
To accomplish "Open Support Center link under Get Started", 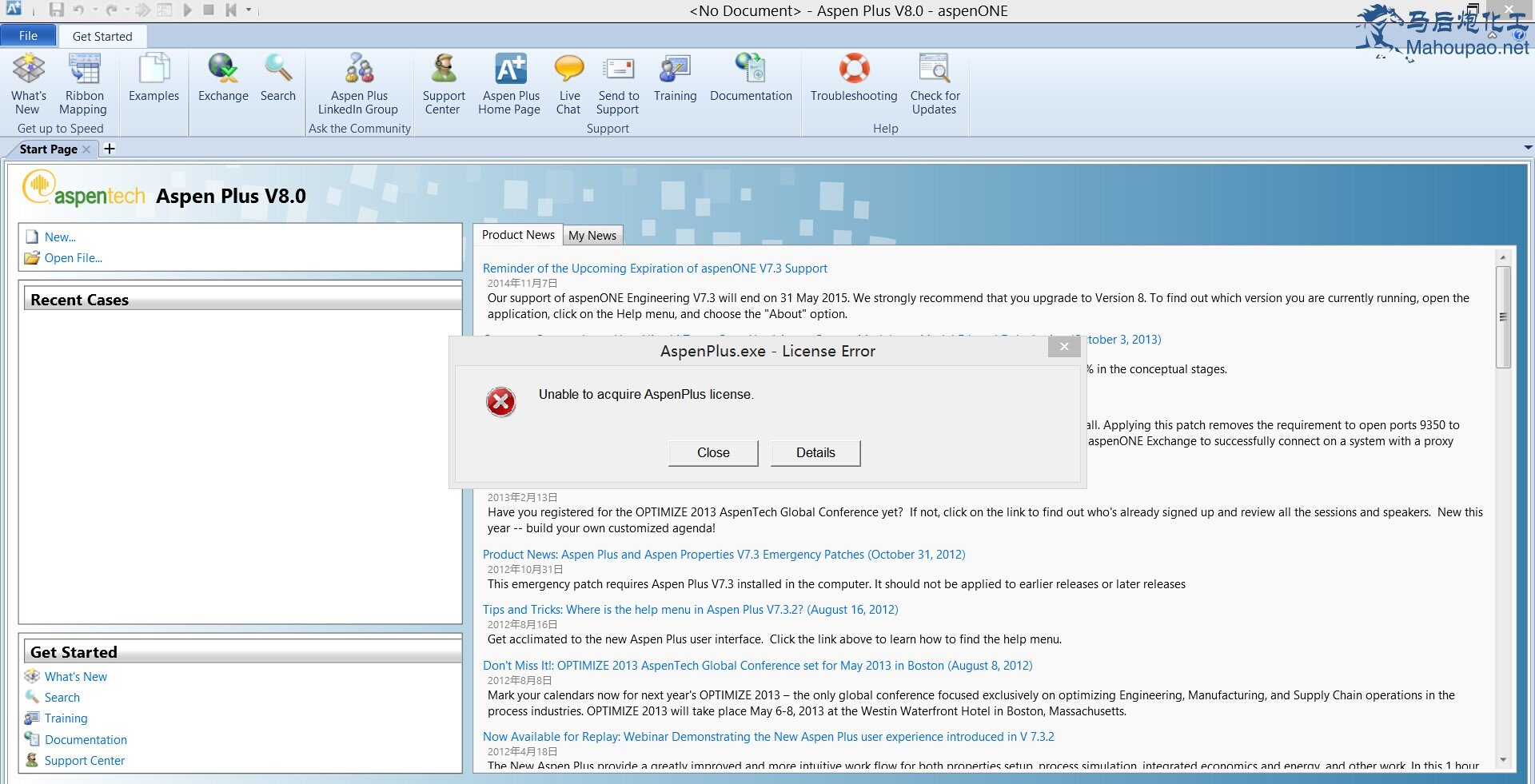I will (x=84, y=761).
